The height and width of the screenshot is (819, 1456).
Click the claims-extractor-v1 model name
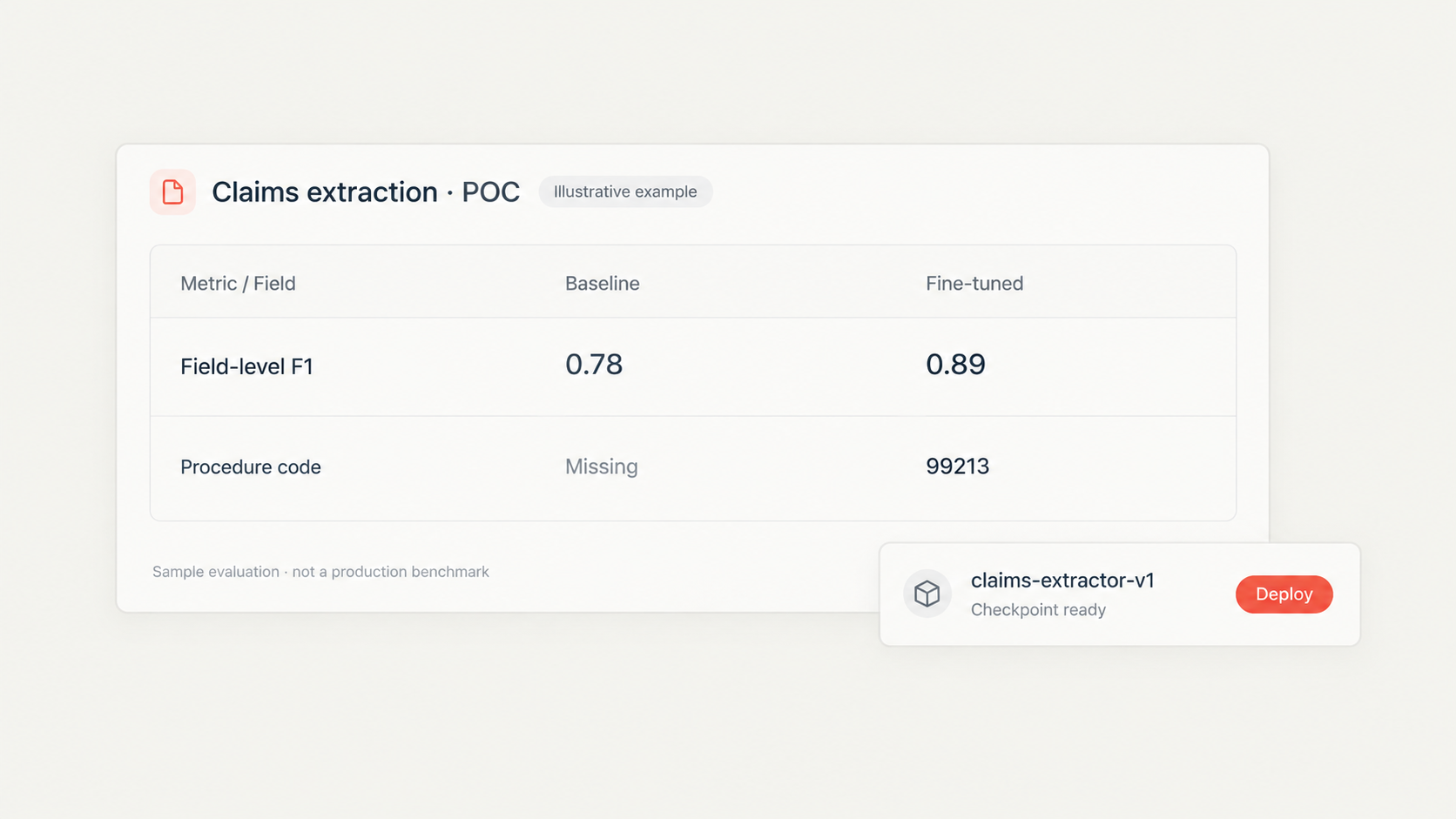[x=1062, y=581]
